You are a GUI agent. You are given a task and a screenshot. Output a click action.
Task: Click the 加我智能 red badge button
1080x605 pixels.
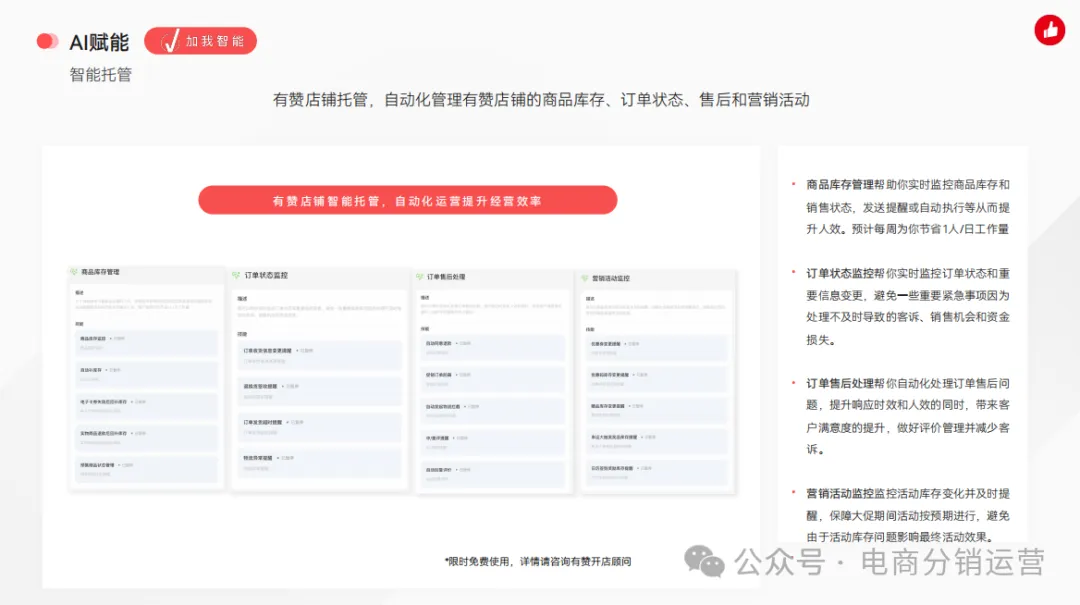[x=200, y=41]
